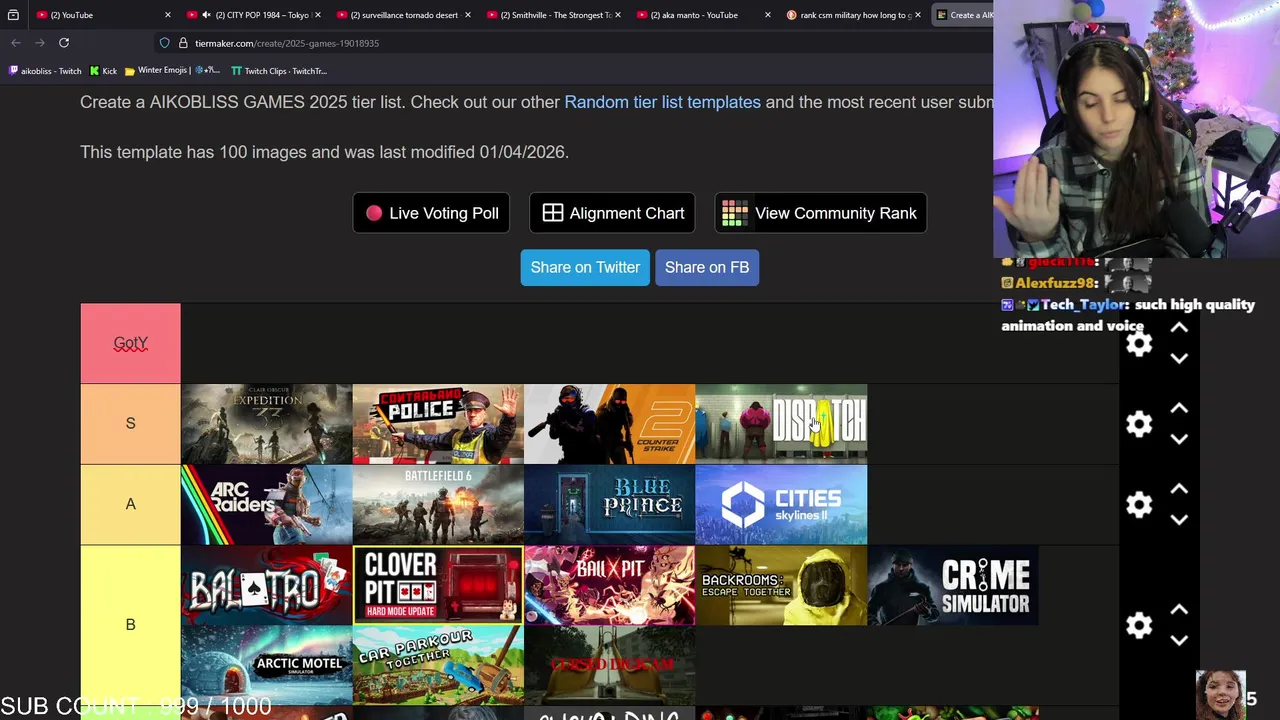
Task: Open browser tab list button at top-left
Action: click(13, 15)
